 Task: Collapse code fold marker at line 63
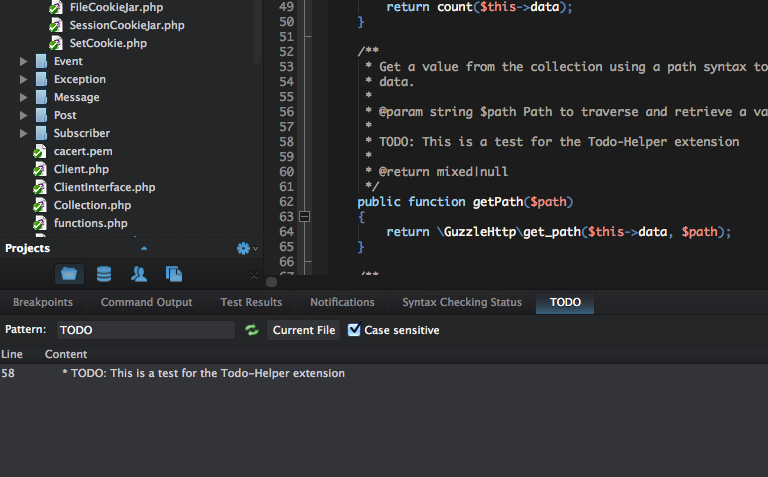305,216
